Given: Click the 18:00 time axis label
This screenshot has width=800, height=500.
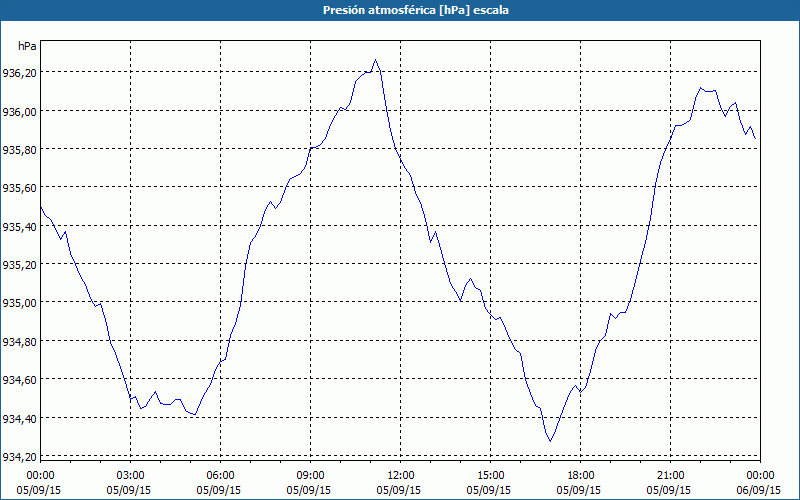Looking at the screenshot, I should [581, 476].
